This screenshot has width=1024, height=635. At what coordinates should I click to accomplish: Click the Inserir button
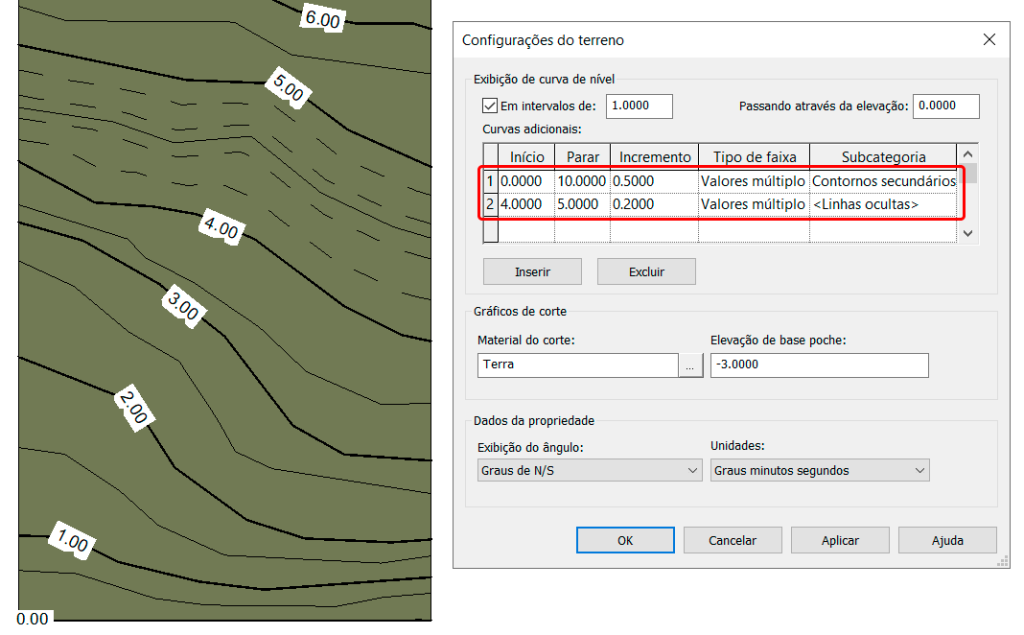tap(532, 271)
